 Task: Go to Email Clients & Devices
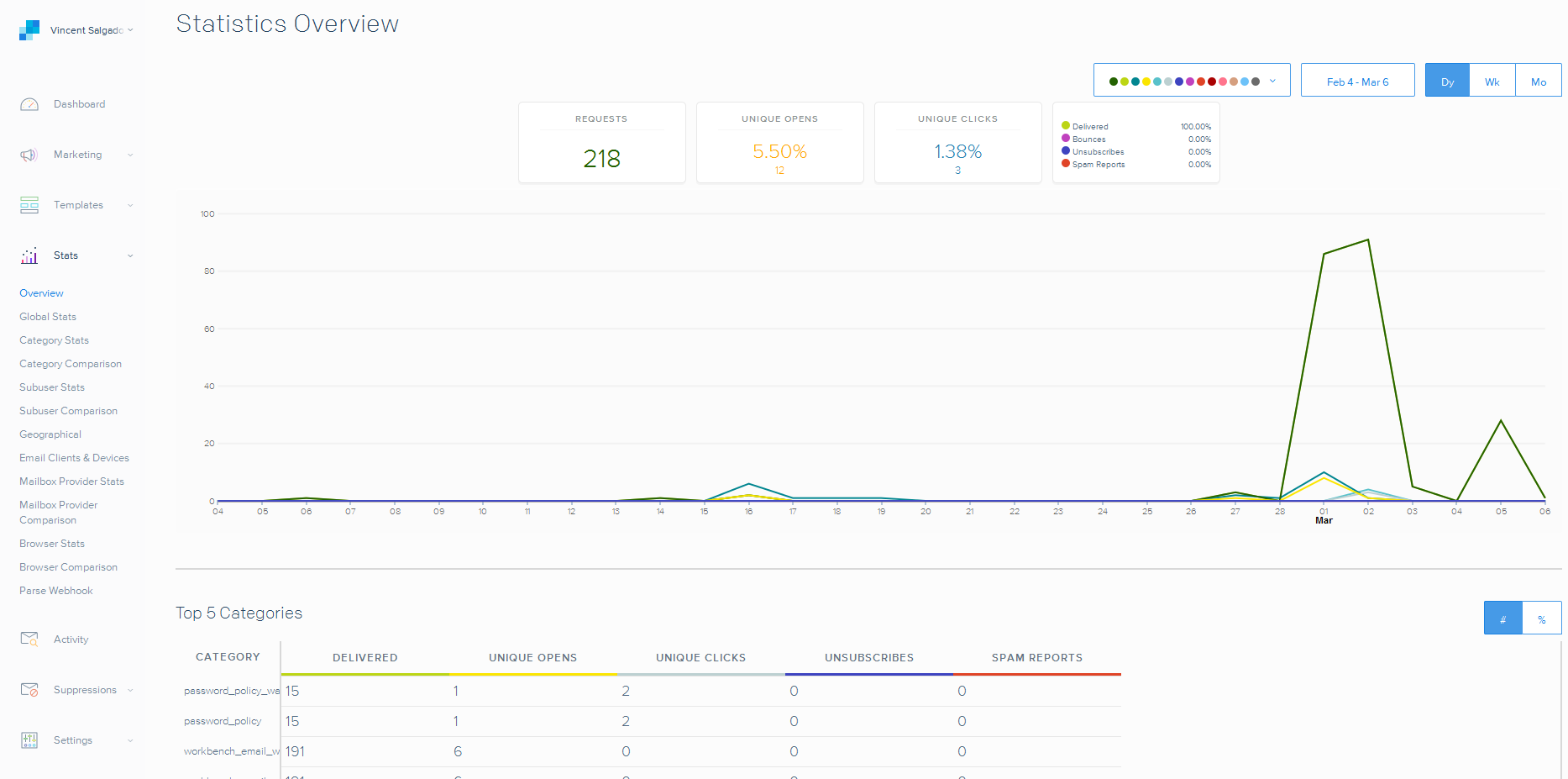tap(74, 458)
